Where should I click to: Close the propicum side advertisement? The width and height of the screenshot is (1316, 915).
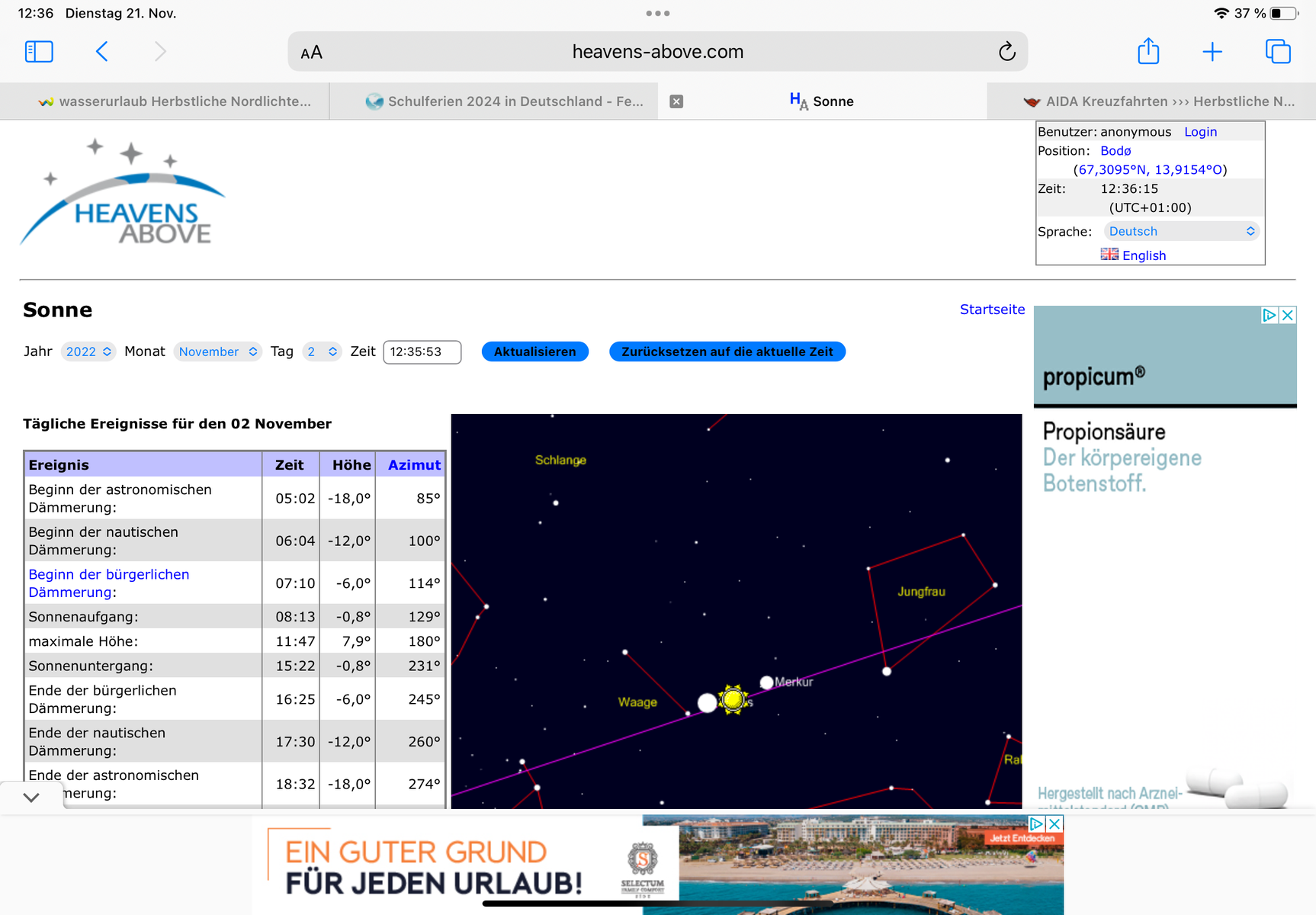[1287, 315]
